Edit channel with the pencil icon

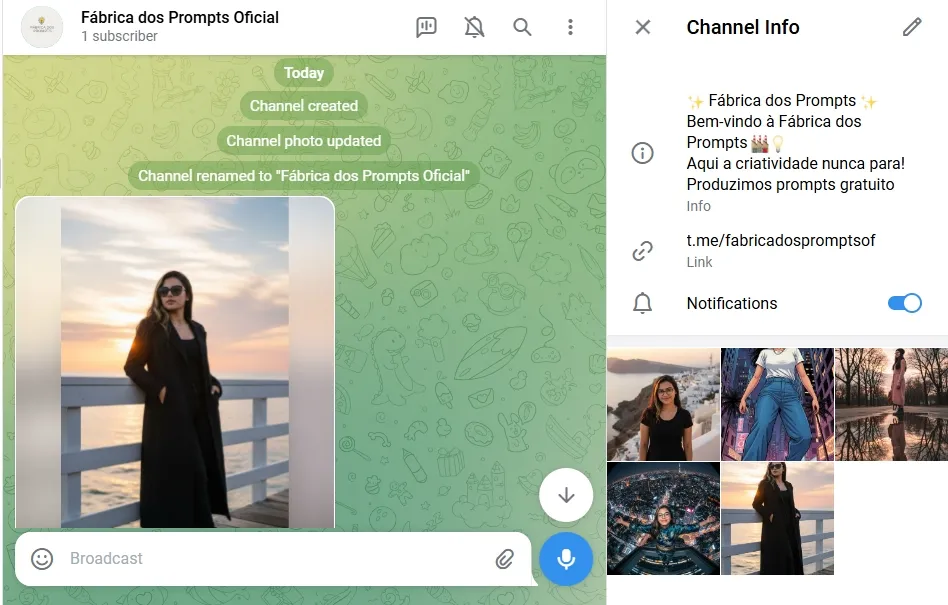click(911, 27)
